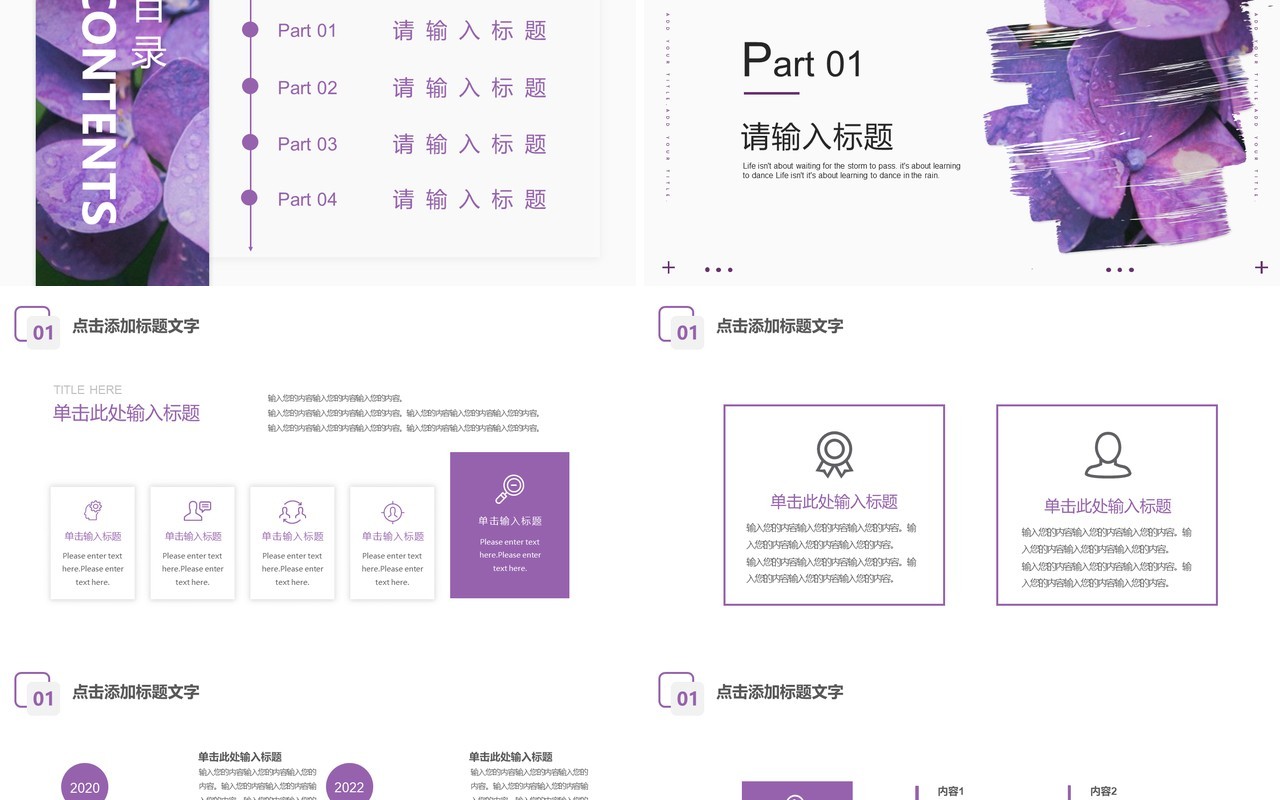Select the 请输入标题 heading under the large Part 01
Viewport: 1280px width, 800px height.
(817, 137)
